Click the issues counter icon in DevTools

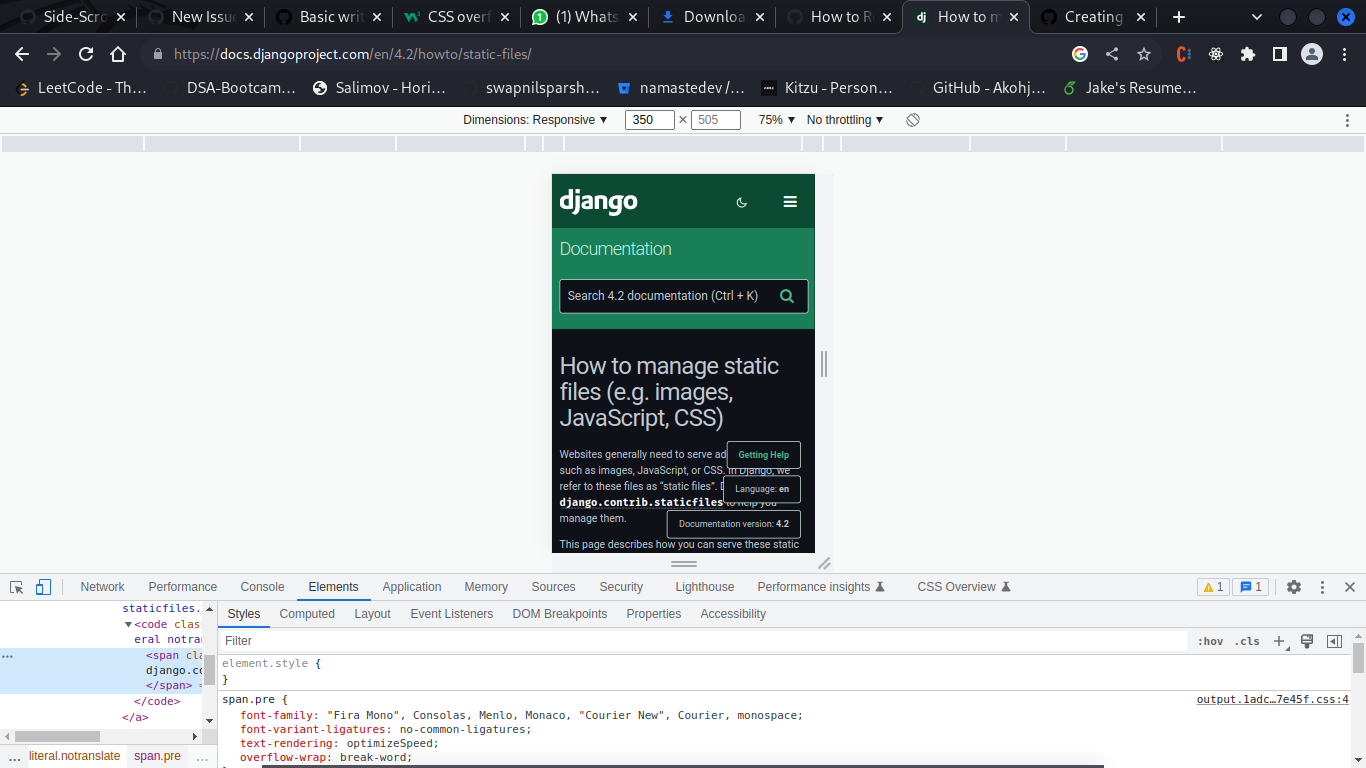(1250, 587)
